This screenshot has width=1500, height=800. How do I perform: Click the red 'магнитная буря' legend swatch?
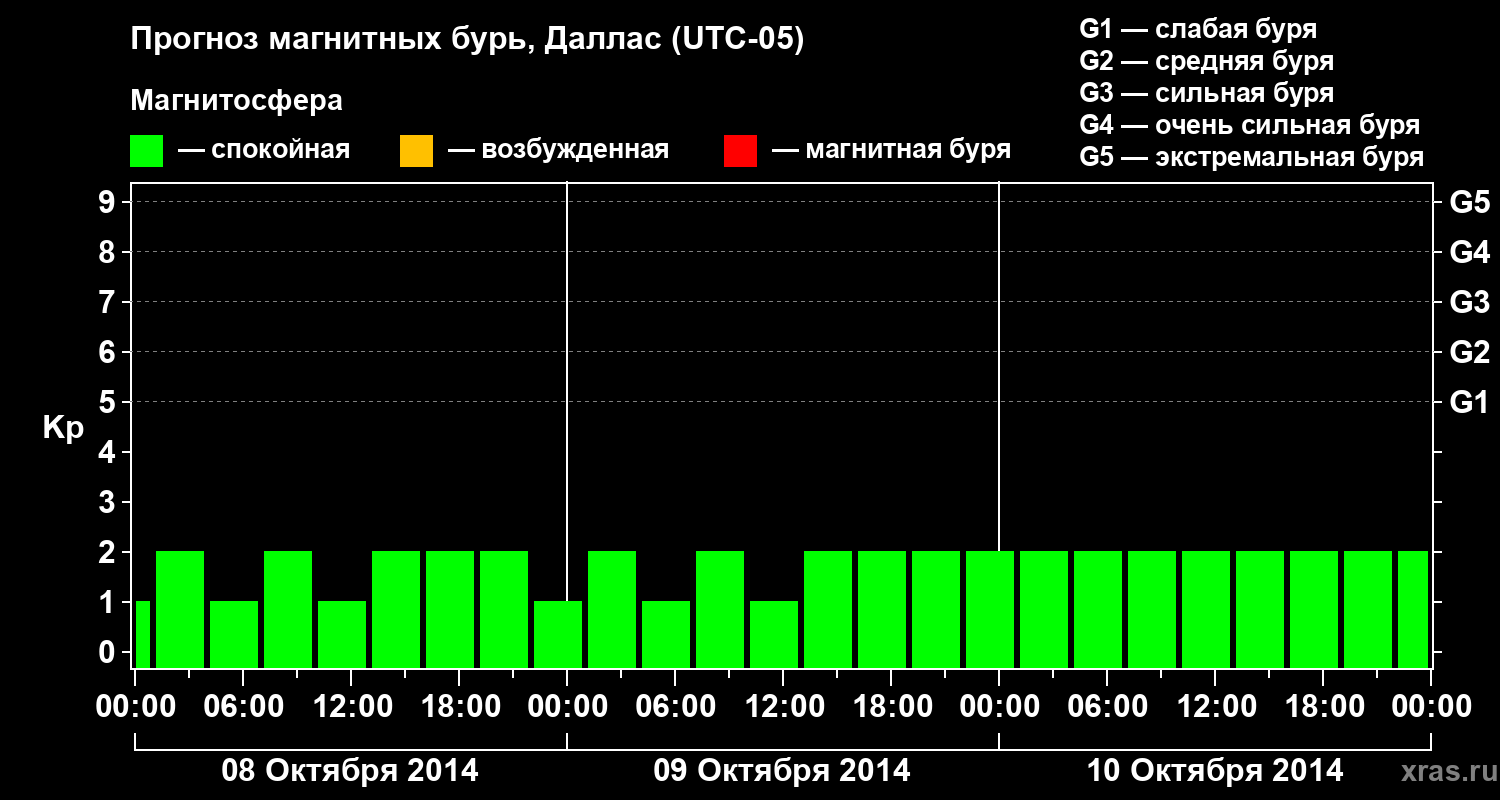[740, 151]
